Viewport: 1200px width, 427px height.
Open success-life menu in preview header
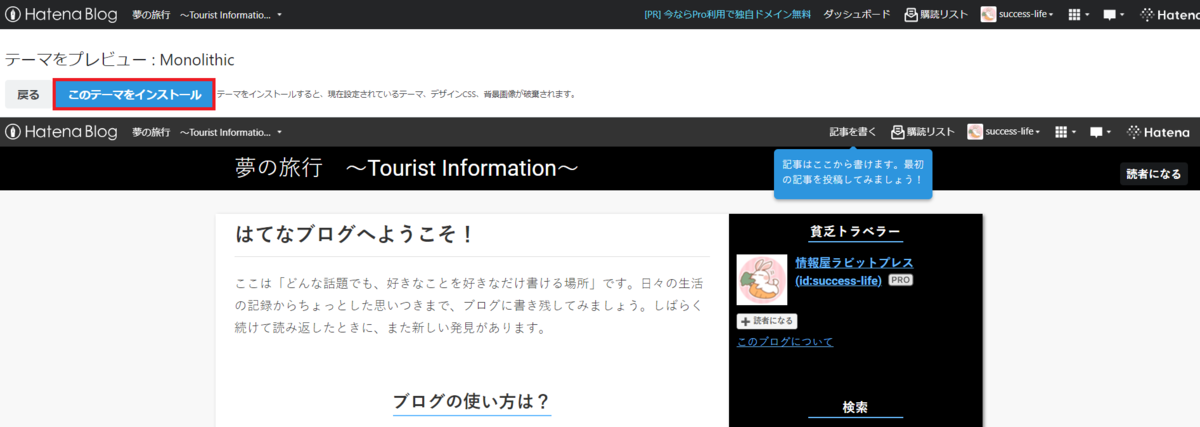(x=1004, y=132)
